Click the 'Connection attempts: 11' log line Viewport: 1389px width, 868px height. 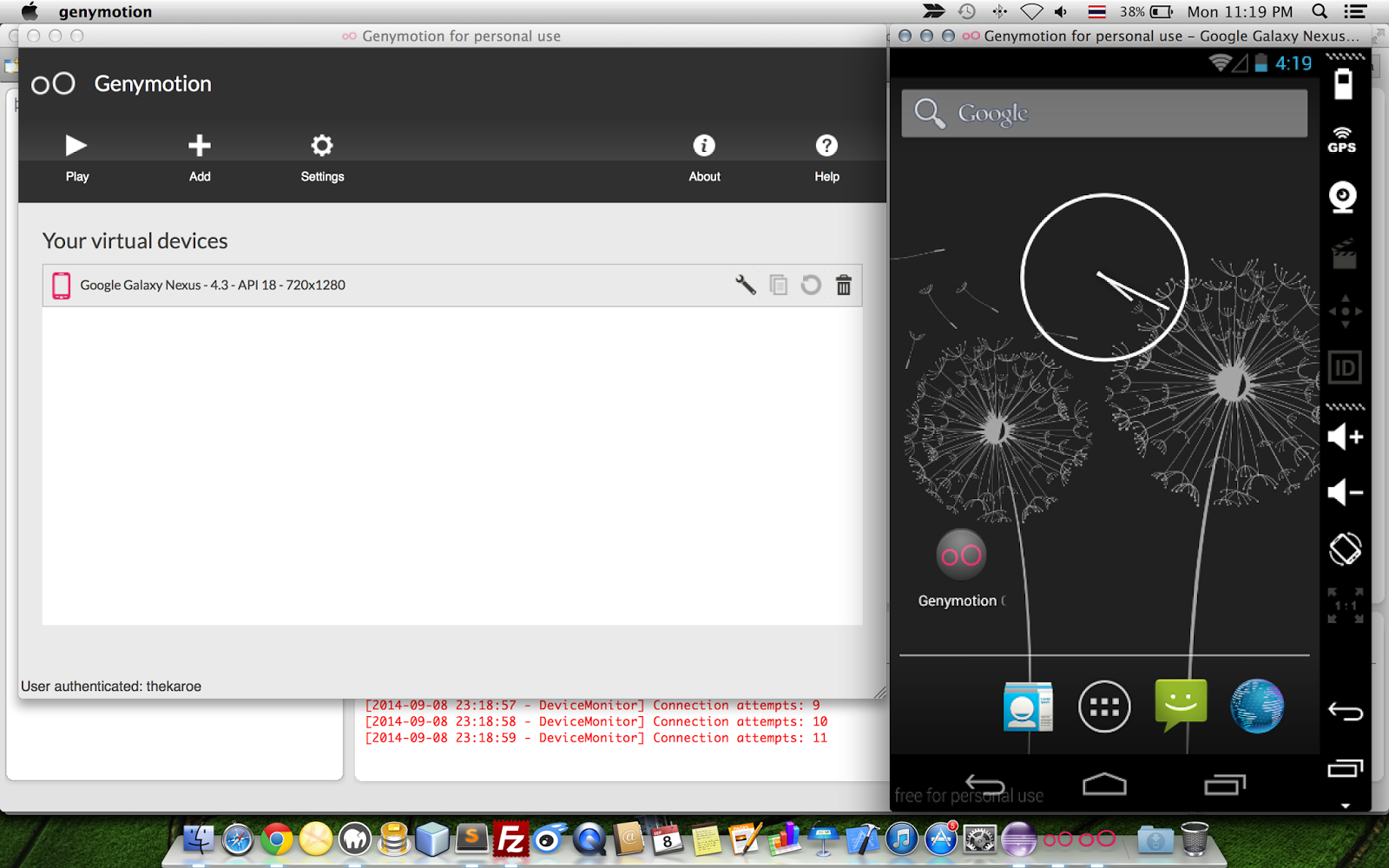[596, 738]
